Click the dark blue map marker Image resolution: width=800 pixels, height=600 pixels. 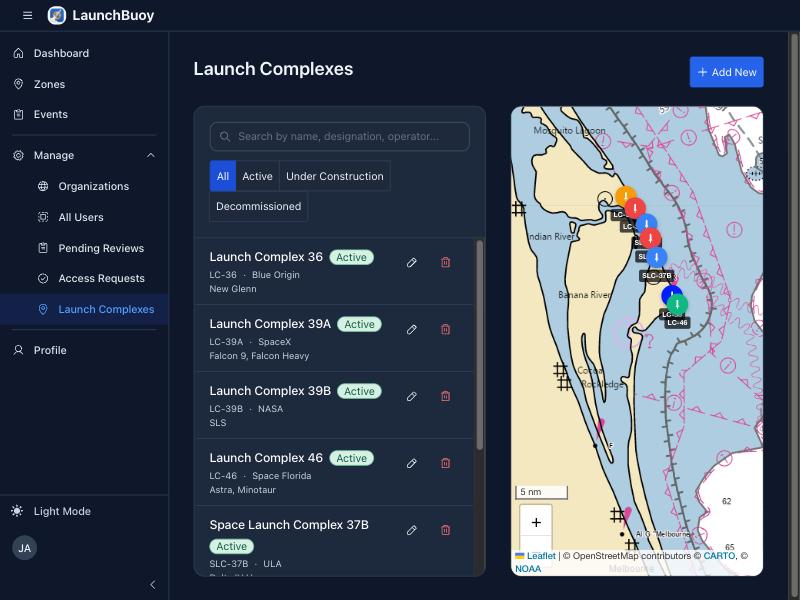(x=670, y=293)
